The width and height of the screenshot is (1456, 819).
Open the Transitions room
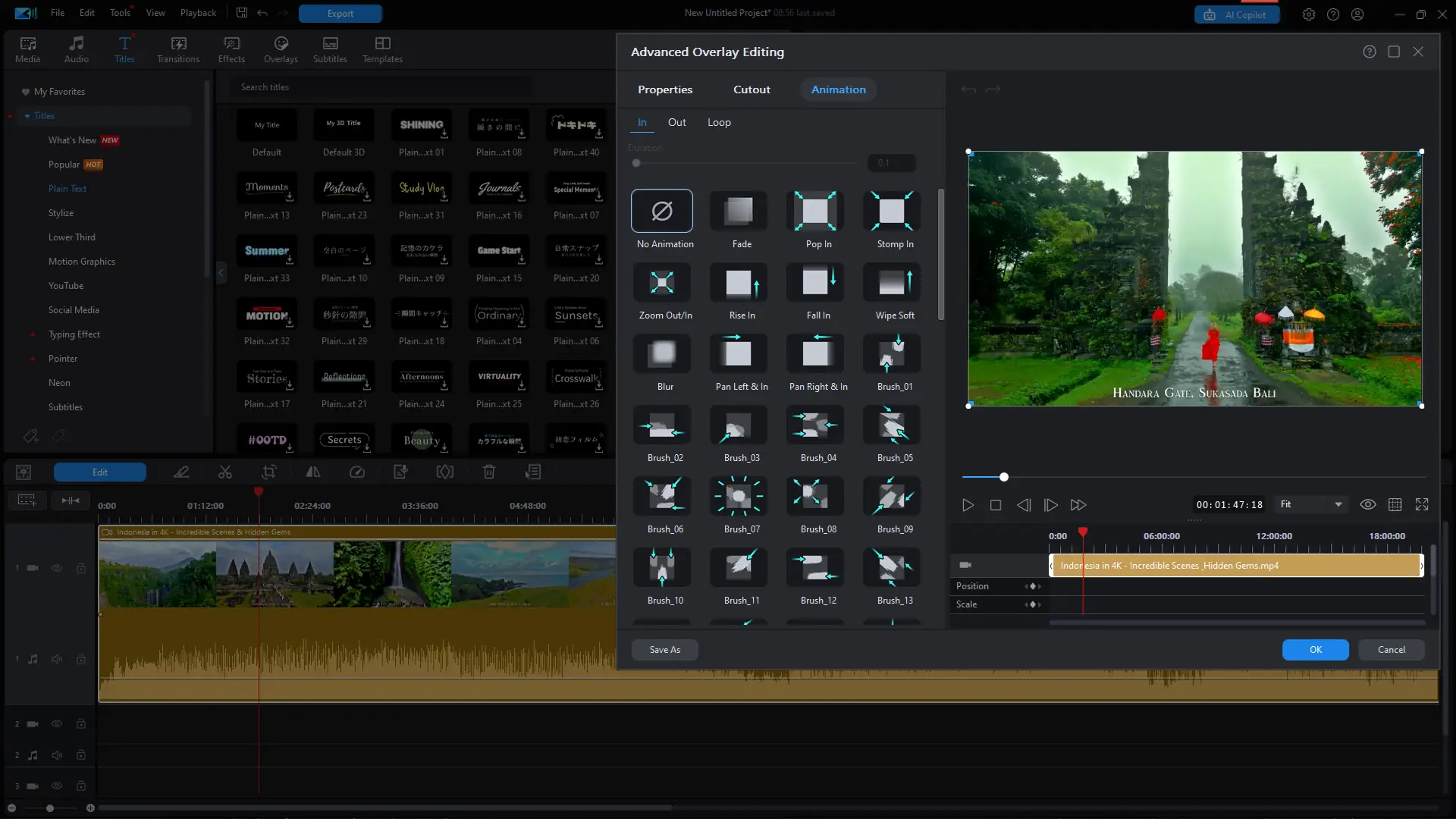point(178,49)
